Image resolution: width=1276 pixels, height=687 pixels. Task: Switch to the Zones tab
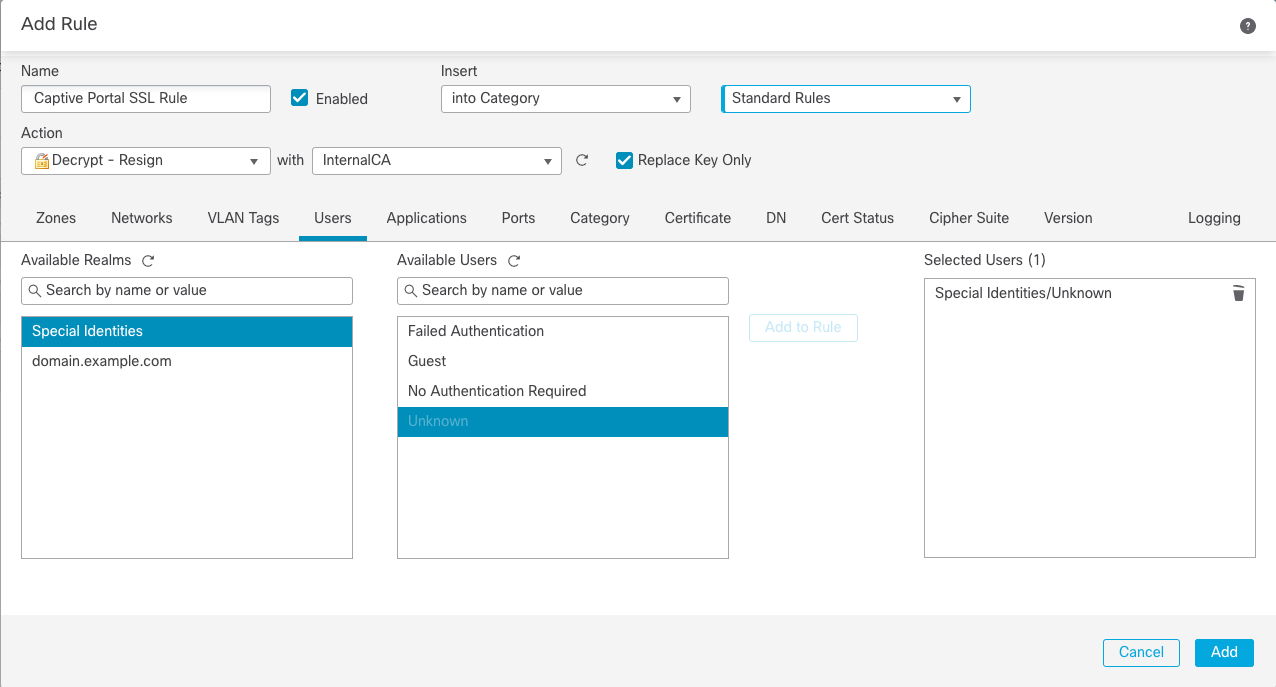pyautogui.click(x=55, y=218)
